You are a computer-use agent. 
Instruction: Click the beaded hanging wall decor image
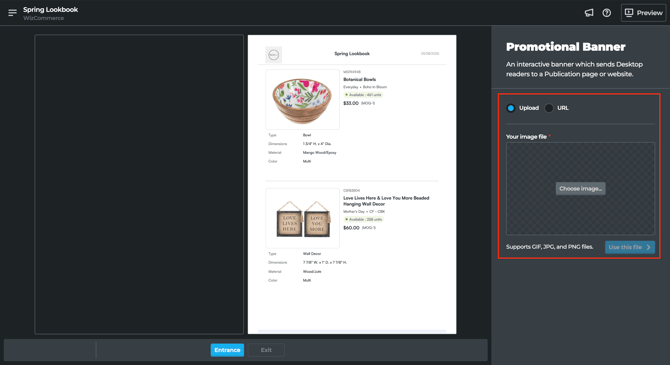pos(303,218)
